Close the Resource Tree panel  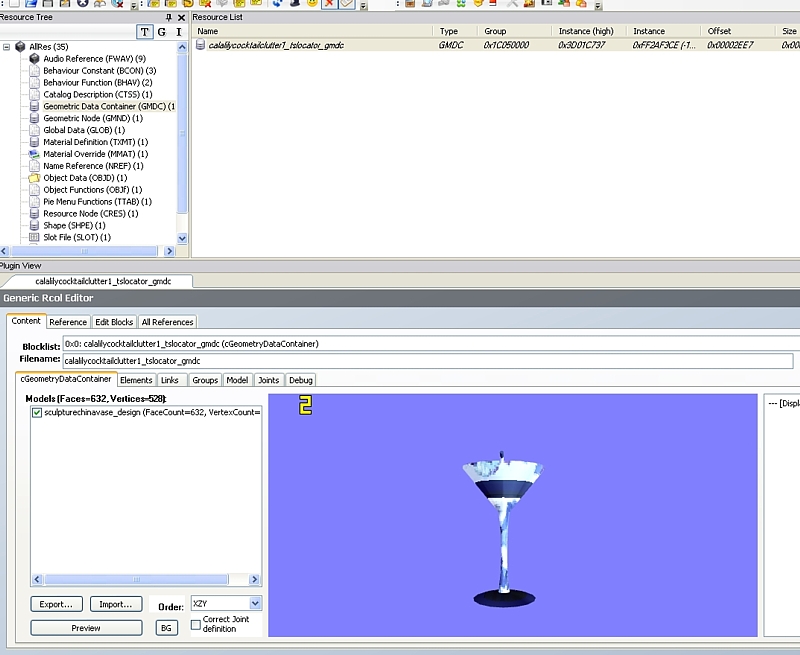pyautogui.click(x=181, y=17)
